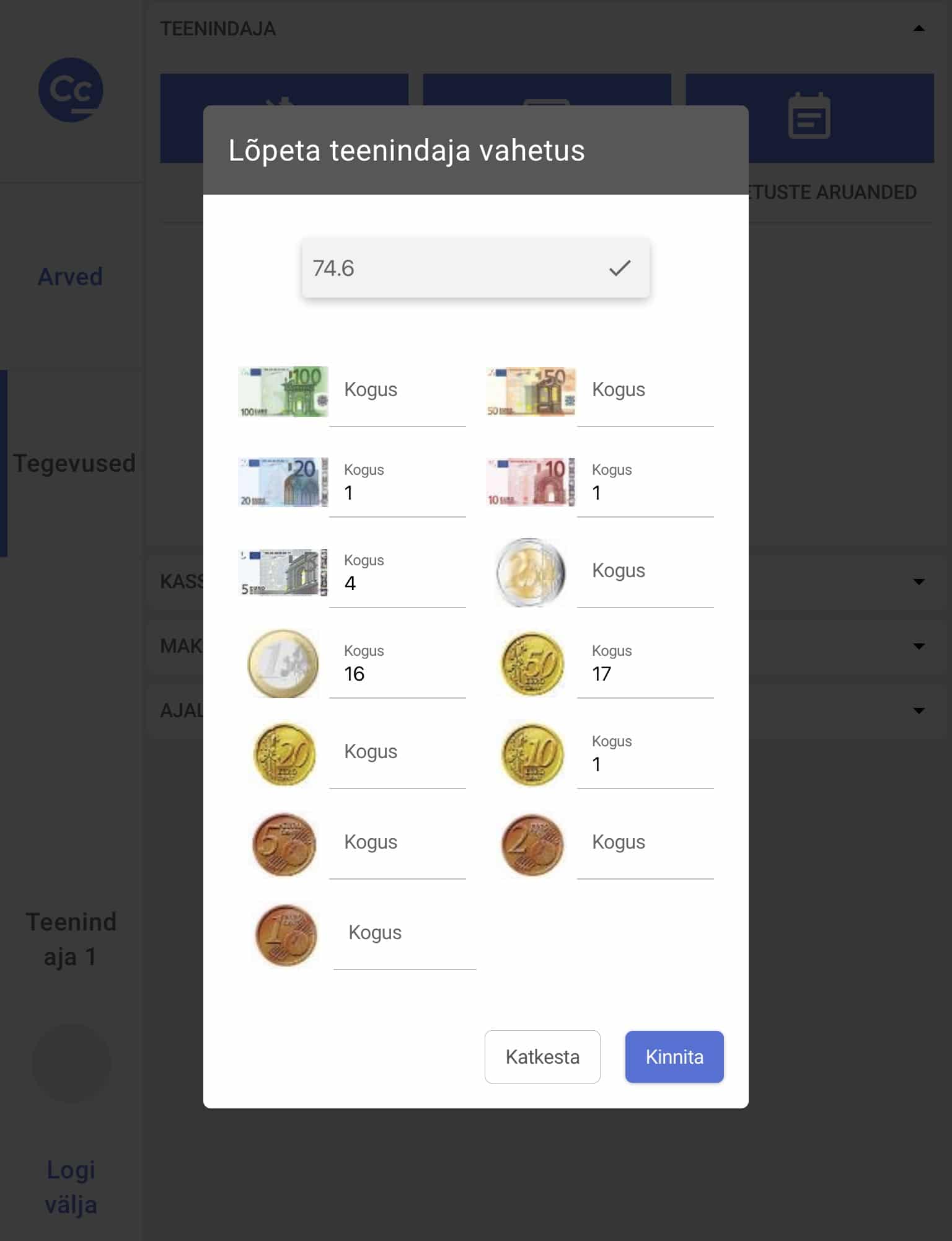Click the 50 cent coin image
This screenshot has width=952, height=1241.
(x=532, y=663)
